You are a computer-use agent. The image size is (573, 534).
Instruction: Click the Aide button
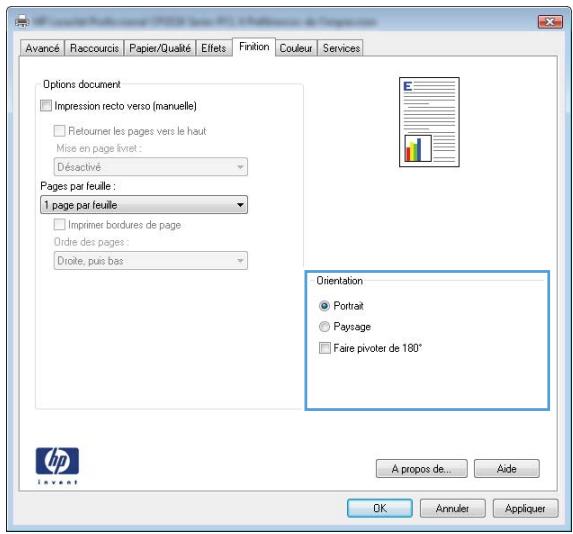point(506,469)
